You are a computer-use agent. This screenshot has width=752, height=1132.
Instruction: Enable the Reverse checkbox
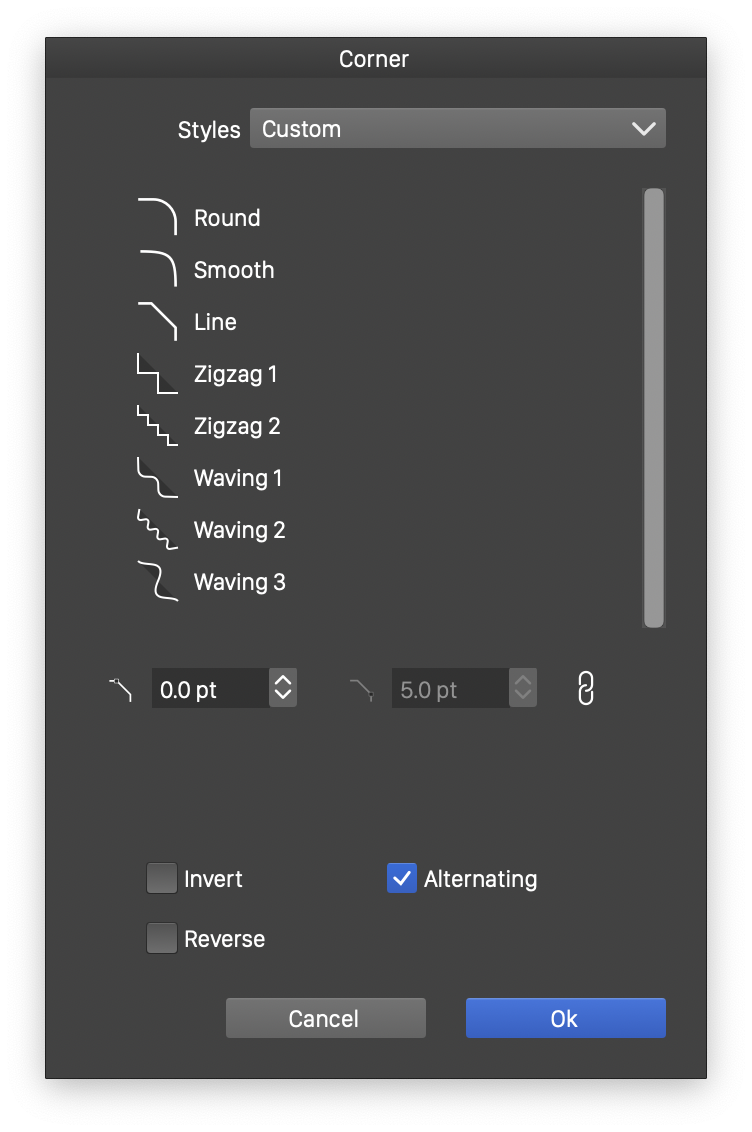click(x=162, y=939)
